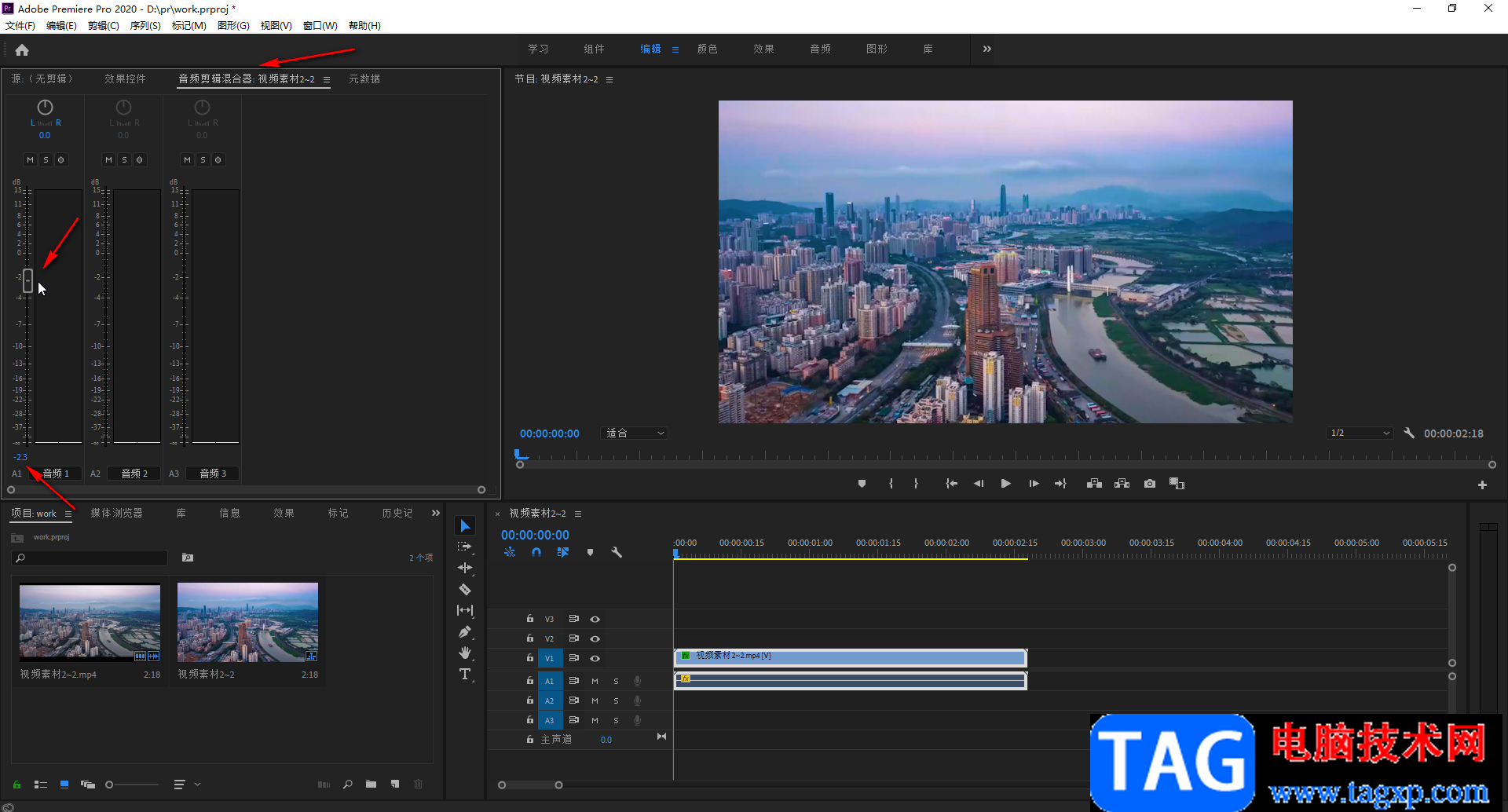The width and height of the screenshot is (1508, 812).
Task: Open timeline display settings wrench
Action: (617, 552)
